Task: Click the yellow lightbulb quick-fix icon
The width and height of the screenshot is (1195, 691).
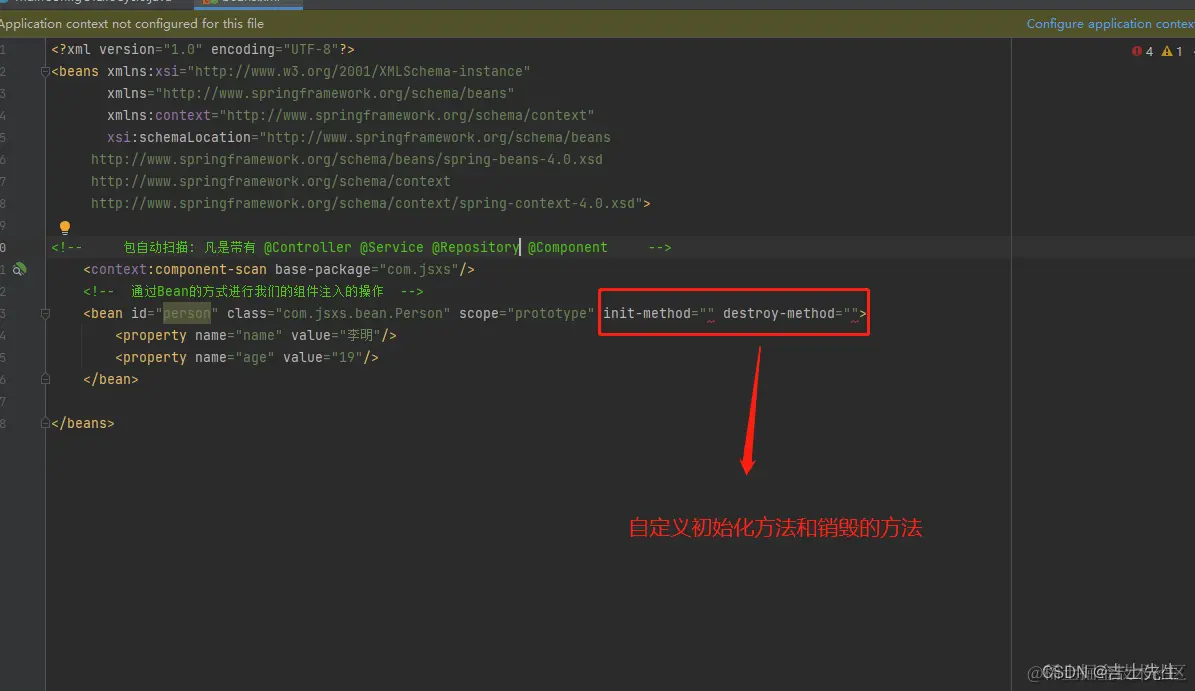Action: pos(65,227)
